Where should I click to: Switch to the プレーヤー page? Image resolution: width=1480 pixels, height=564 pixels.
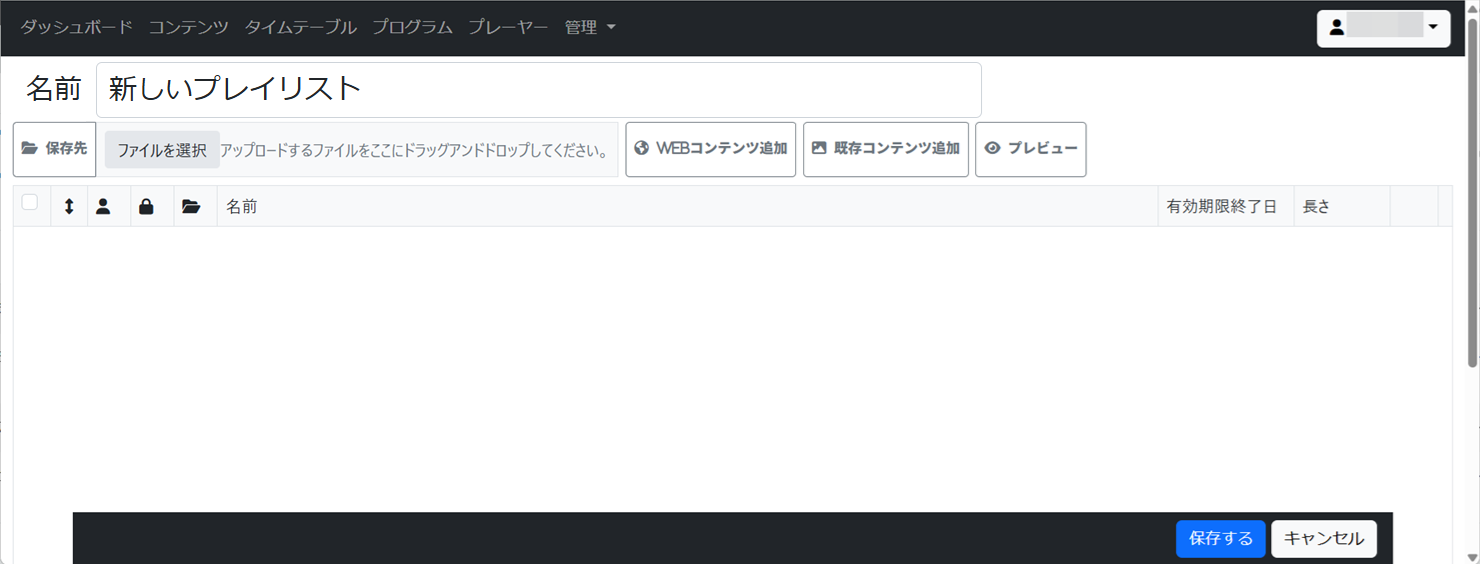[x=508, y=28]
